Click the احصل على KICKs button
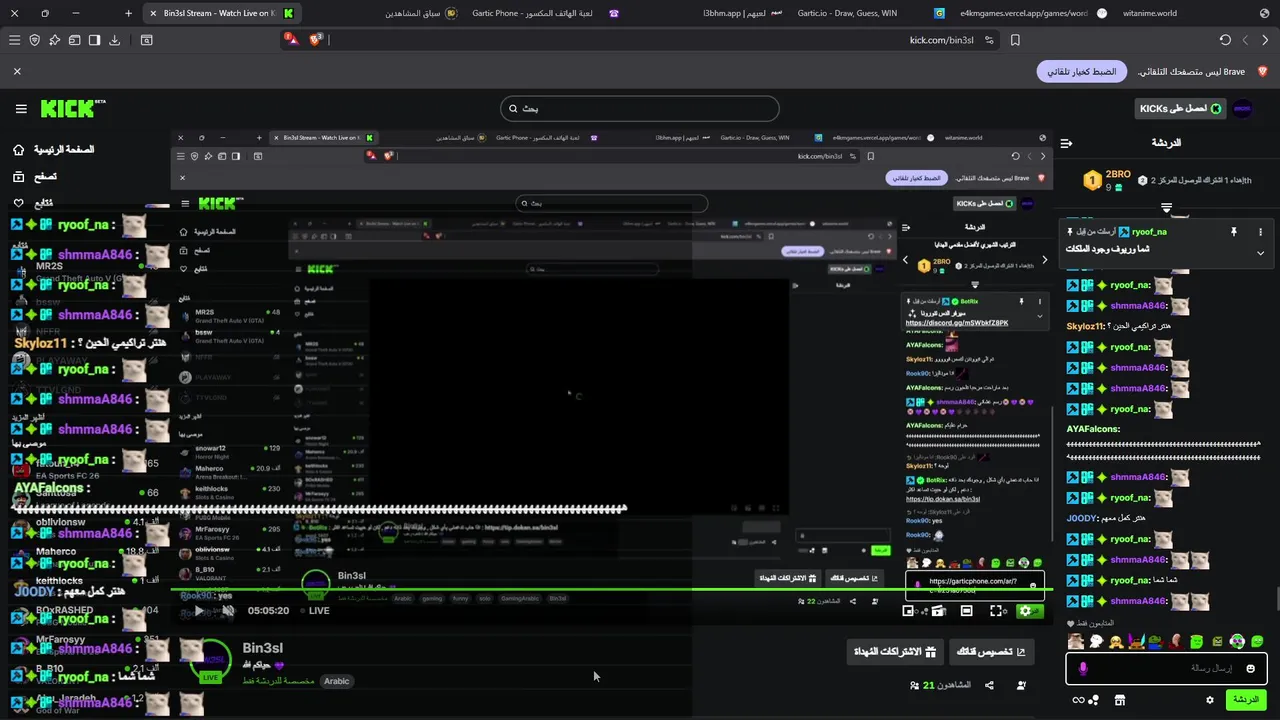Image resolution: width=1280 pixels, height=720 pixels. tap(1180, 108)
